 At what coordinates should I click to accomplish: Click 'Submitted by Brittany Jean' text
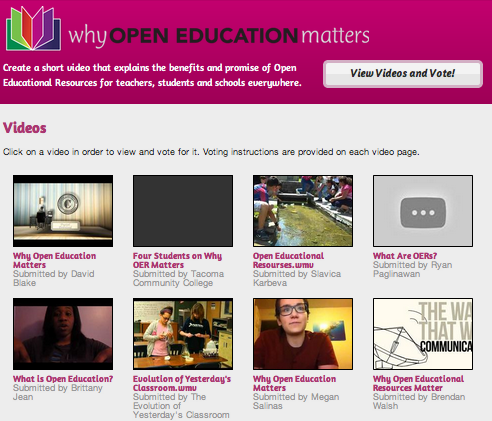click(58, 392)
